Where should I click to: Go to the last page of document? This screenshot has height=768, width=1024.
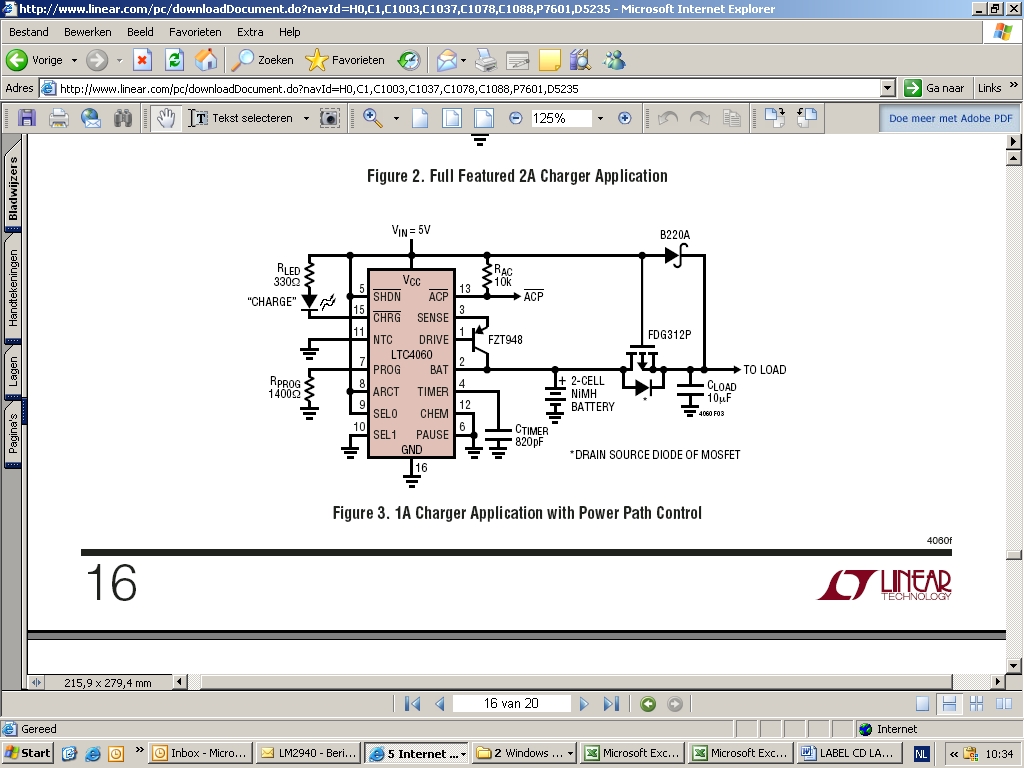coord(611,704)
